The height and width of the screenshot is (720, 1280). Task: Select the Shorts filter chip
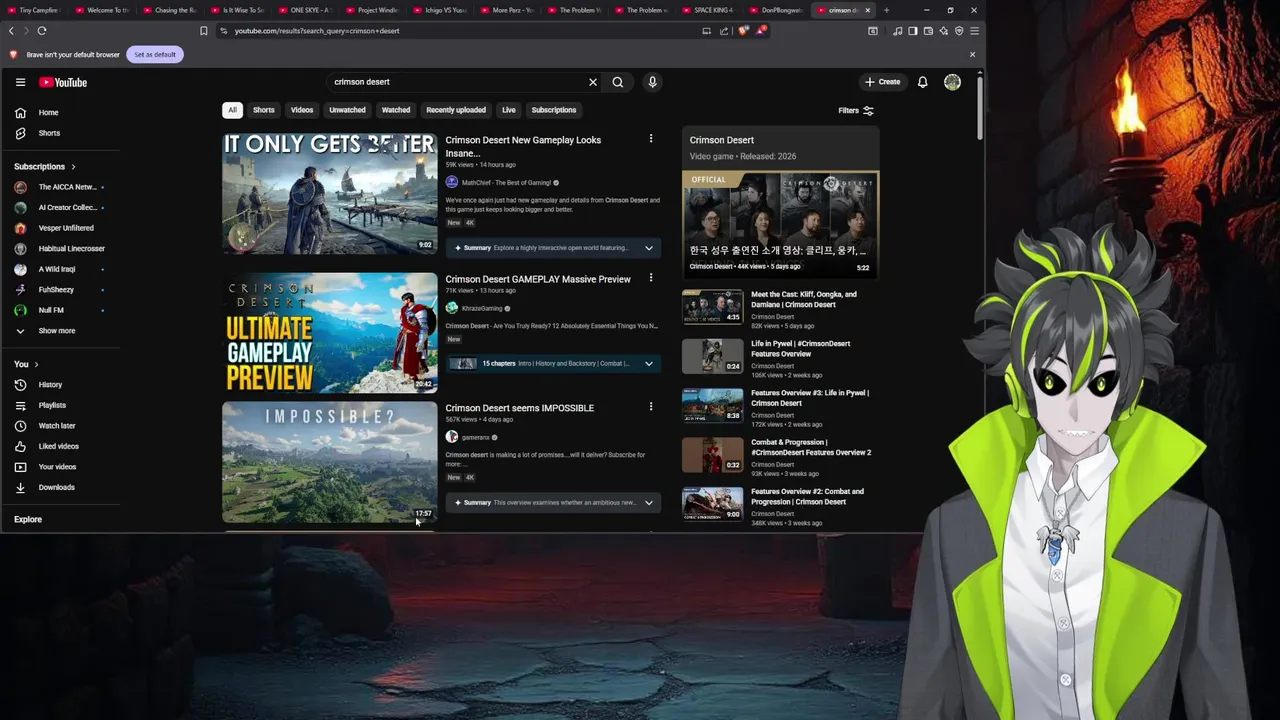264,110
